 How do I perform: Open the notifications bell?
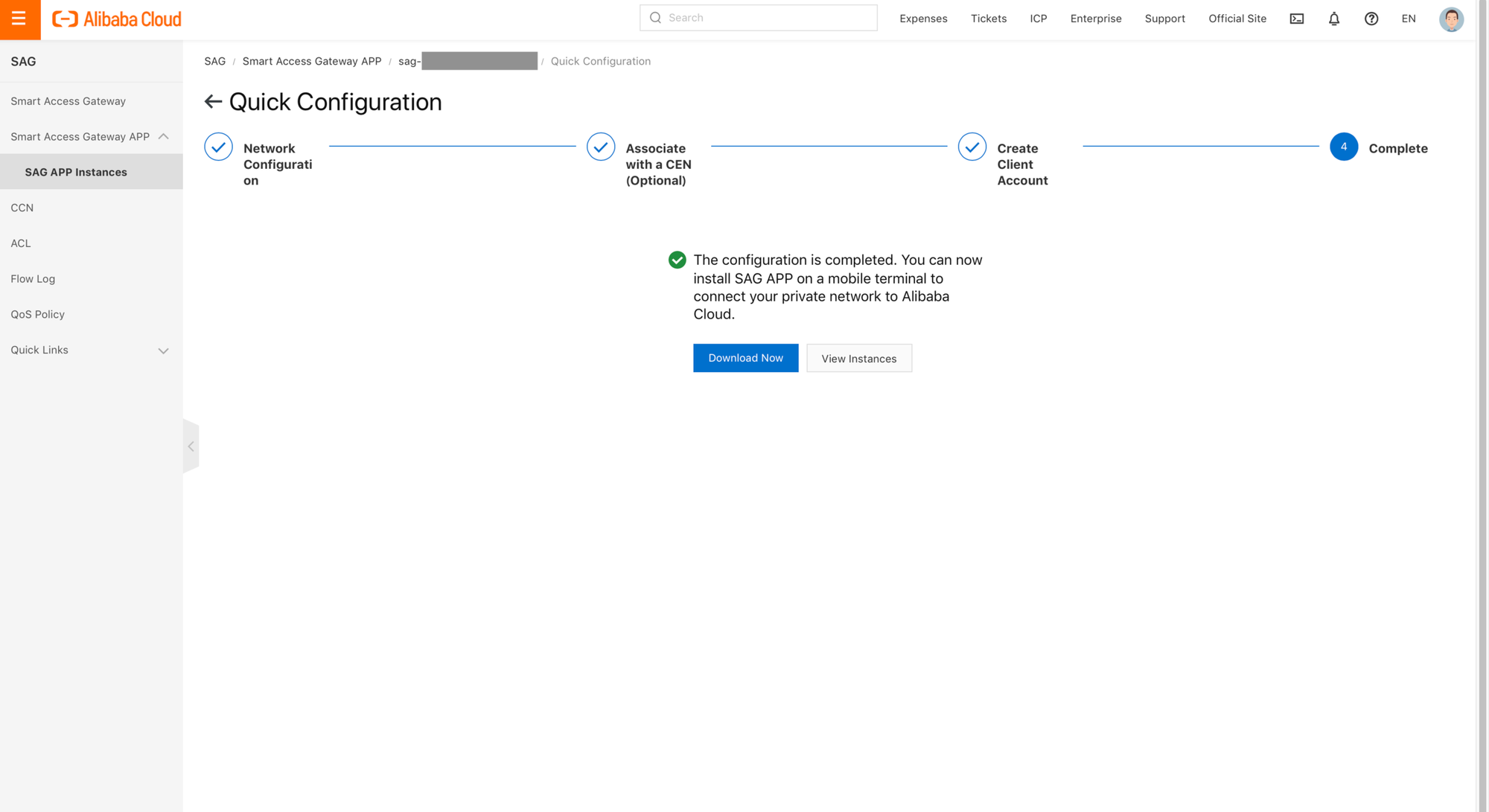1333,19
